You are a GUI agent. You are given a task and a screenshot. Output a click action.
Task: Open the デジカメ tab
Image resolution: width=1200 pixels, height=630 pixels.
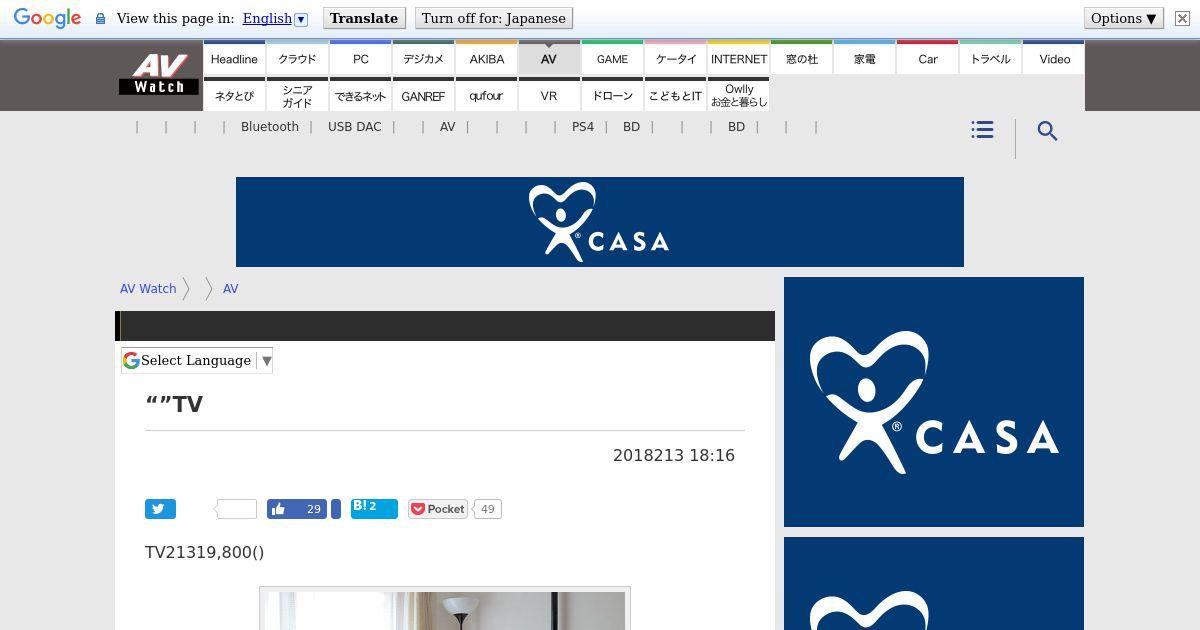tap(423, 59)
